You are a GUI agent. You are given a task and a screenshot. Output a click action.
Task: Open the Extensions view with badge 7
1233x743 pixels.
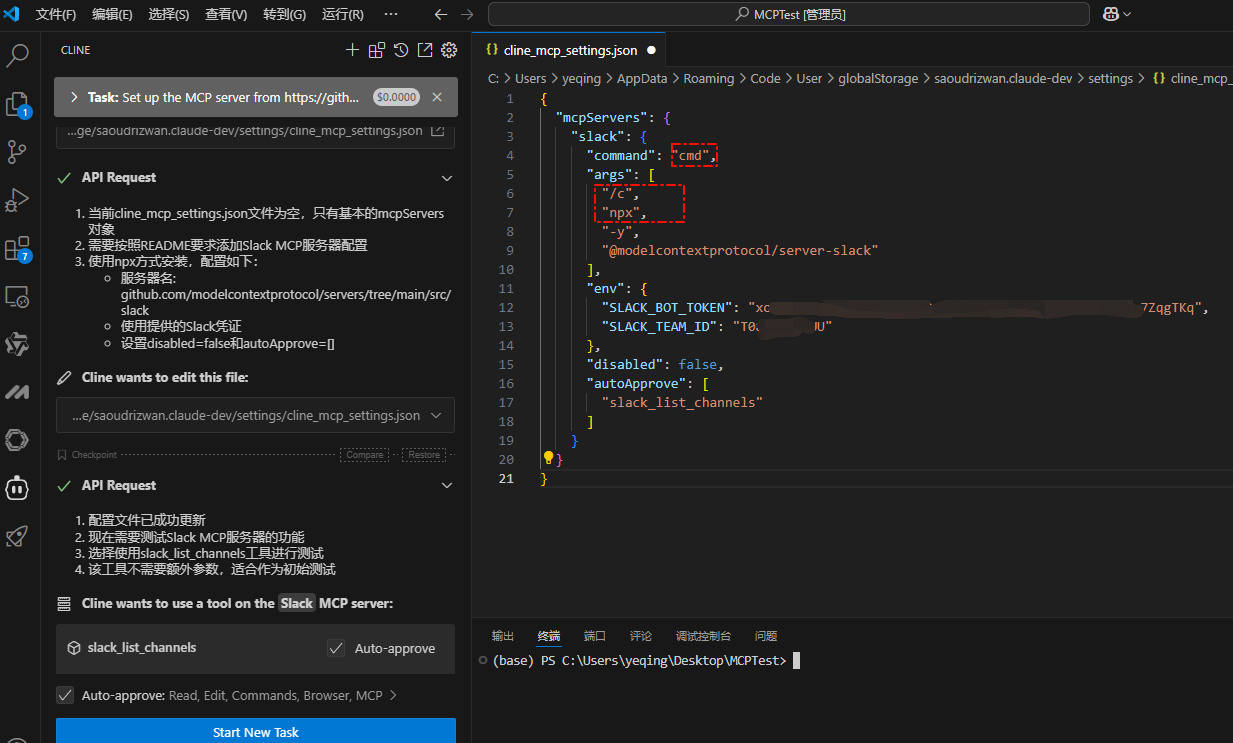18,248
